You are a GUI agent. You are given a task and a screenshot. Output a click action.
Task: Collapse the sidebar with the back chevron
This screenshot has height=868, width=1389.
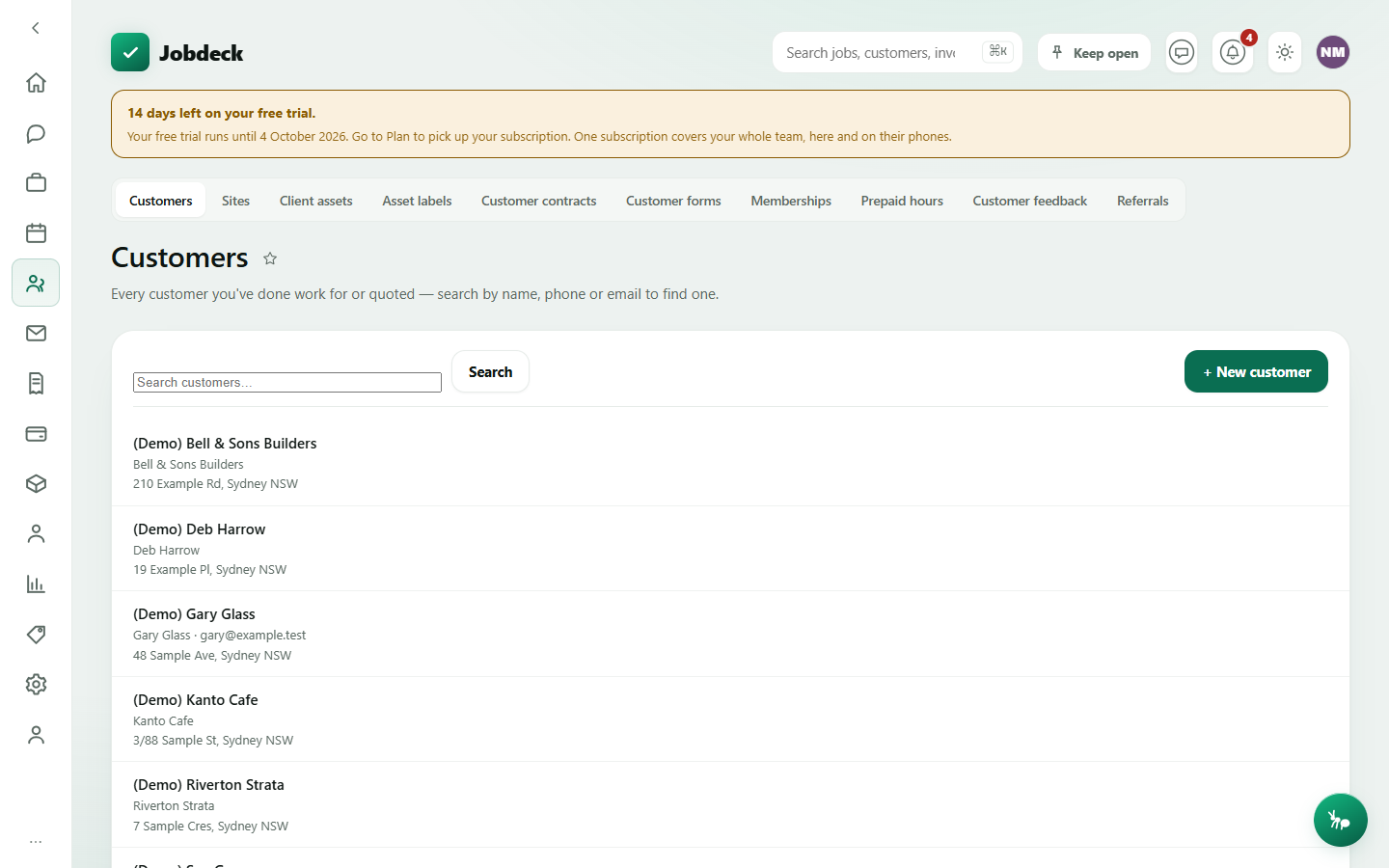(x=36, y=28)
